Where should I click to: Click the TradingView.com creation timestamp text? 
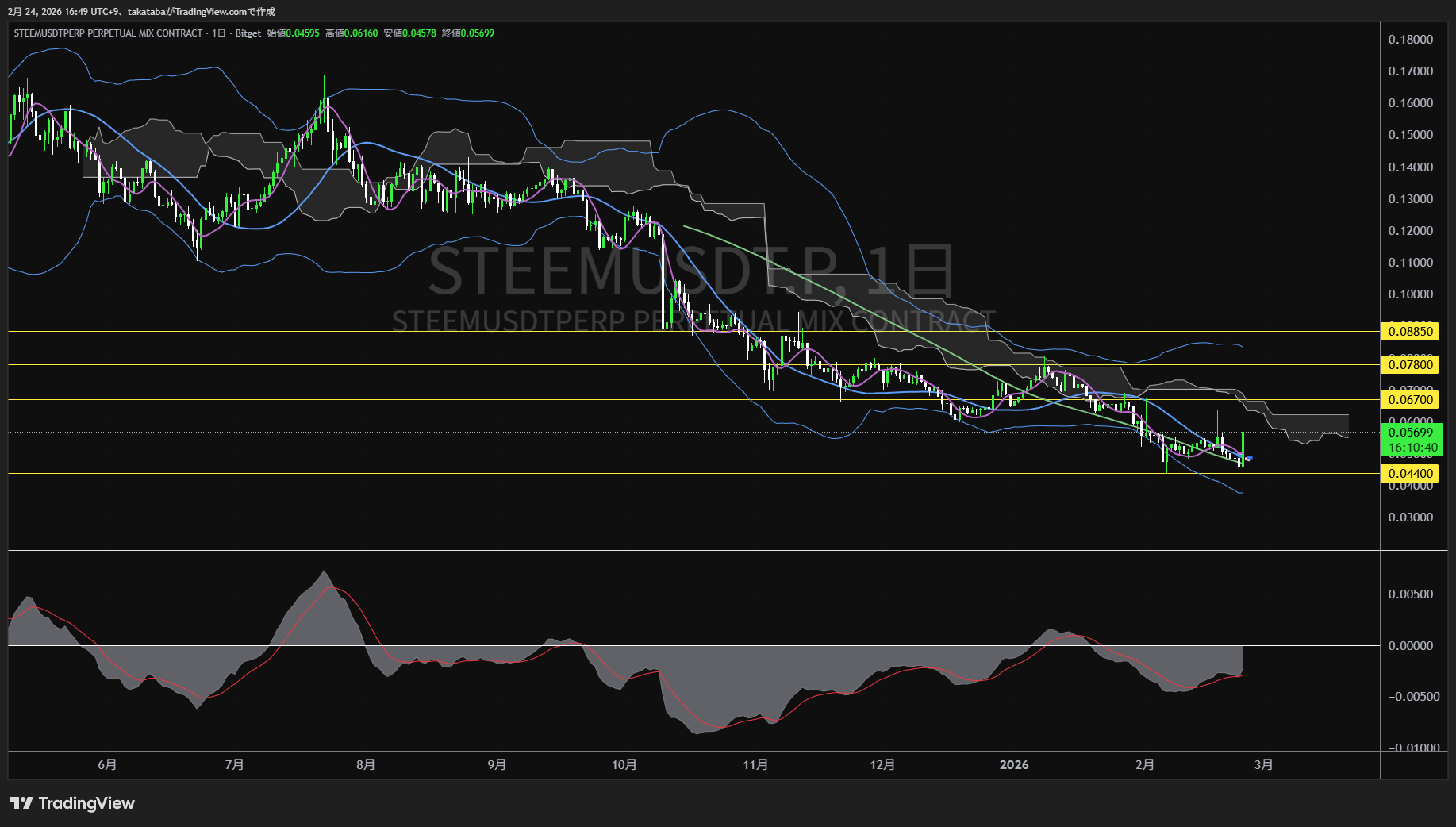pyautogui.click(x=141, y=12)
